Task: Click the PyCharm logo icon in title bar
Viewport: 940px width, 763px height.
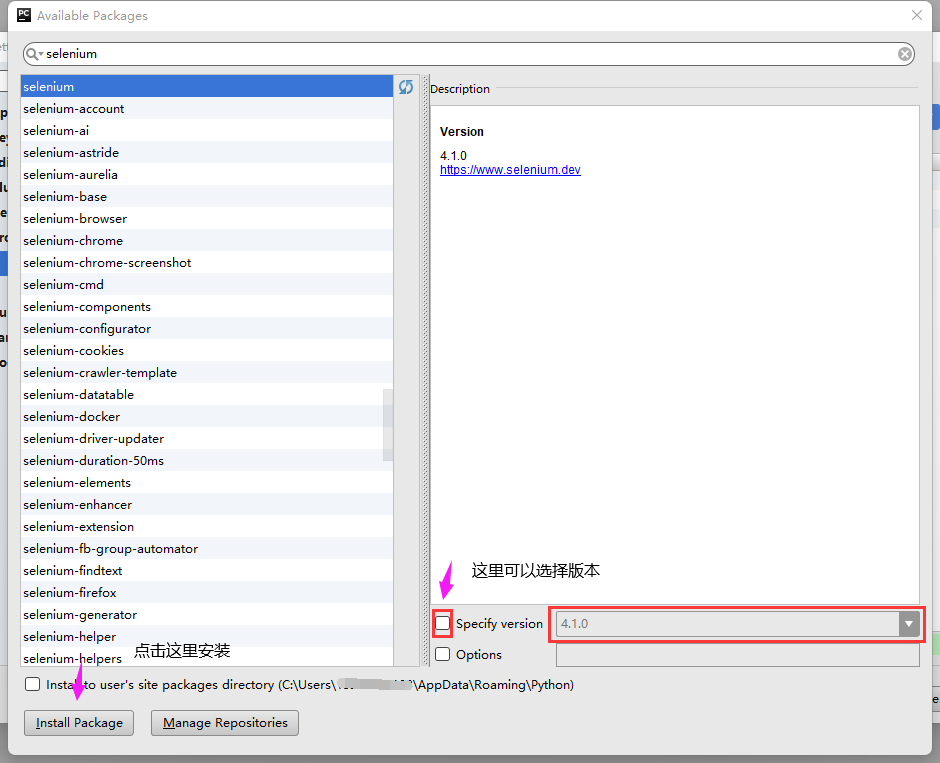Action: click(x=23, y=15)
